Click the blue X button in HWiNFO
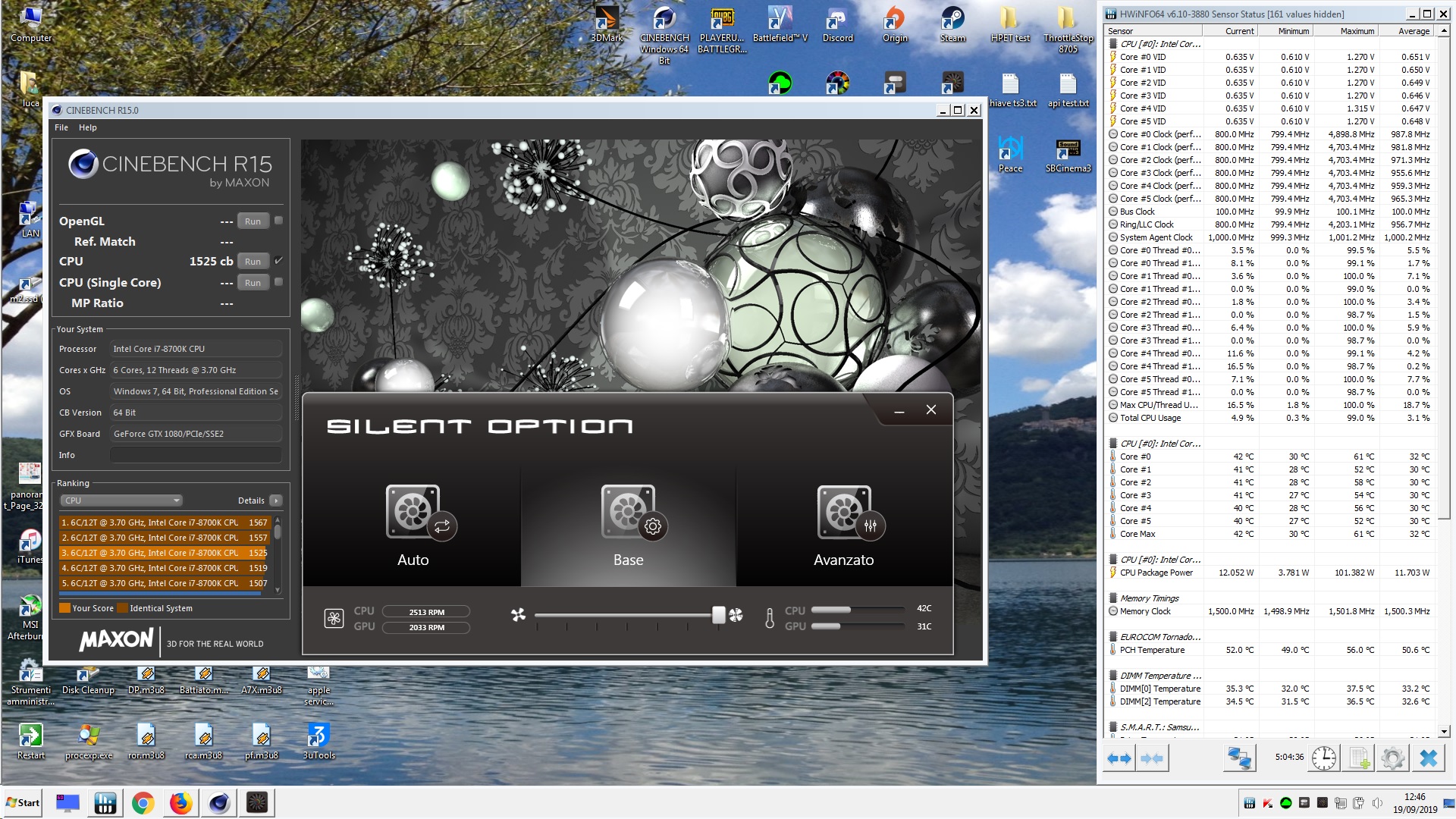This screenshot has width=1456, height=819. pyautogui.click(x=1428, y=758)
